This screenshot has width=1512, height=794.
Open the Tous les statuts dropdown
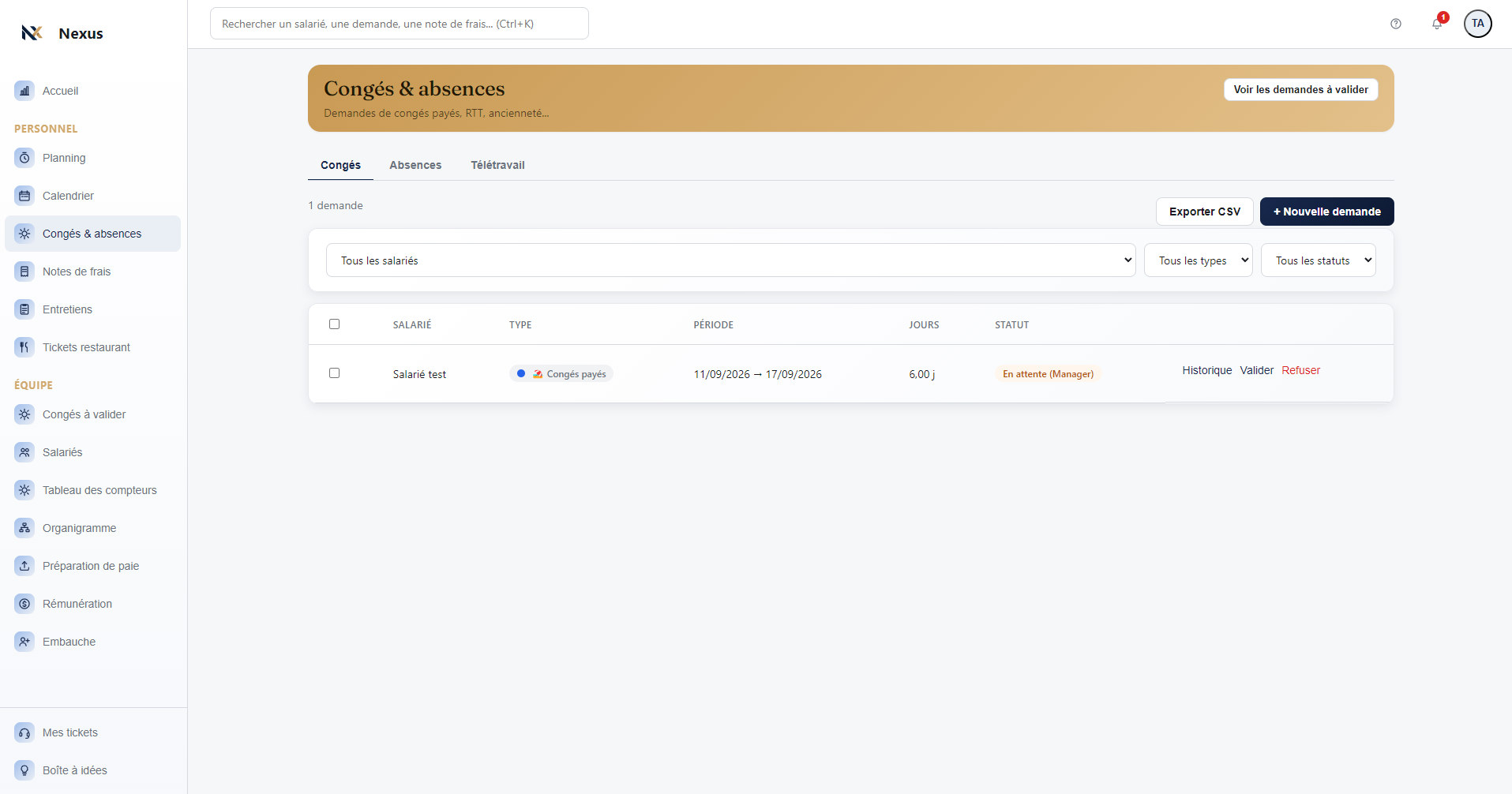point(1319,260)
